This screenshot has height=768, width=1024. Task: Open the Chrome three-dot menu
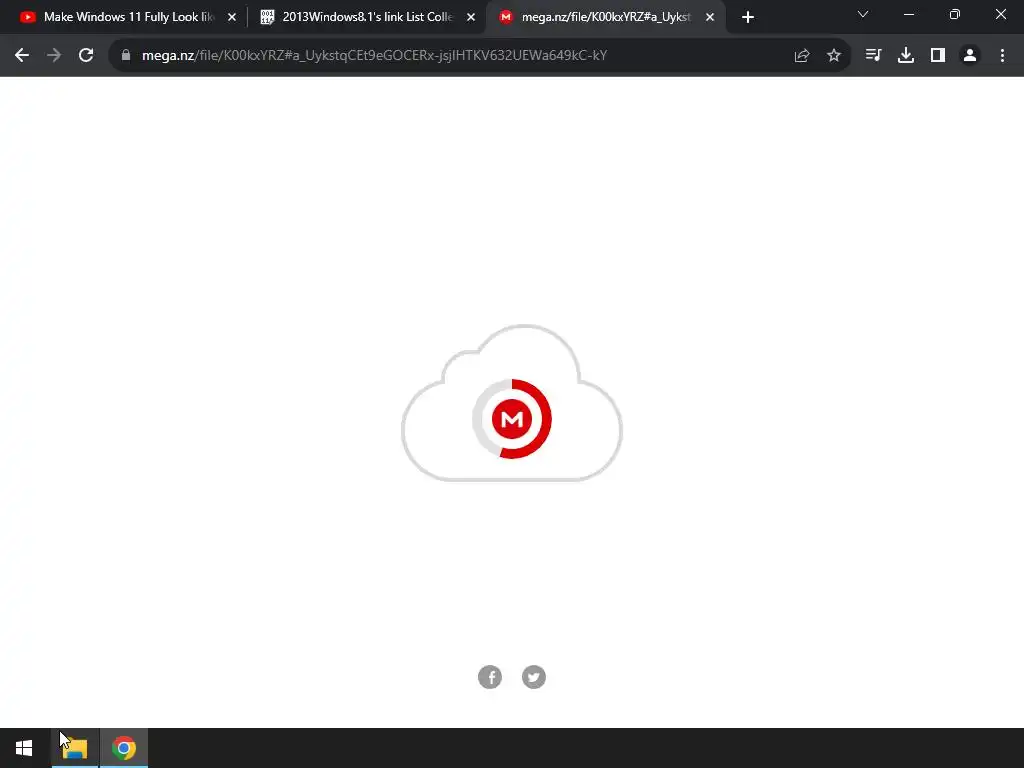(1002, 56)
